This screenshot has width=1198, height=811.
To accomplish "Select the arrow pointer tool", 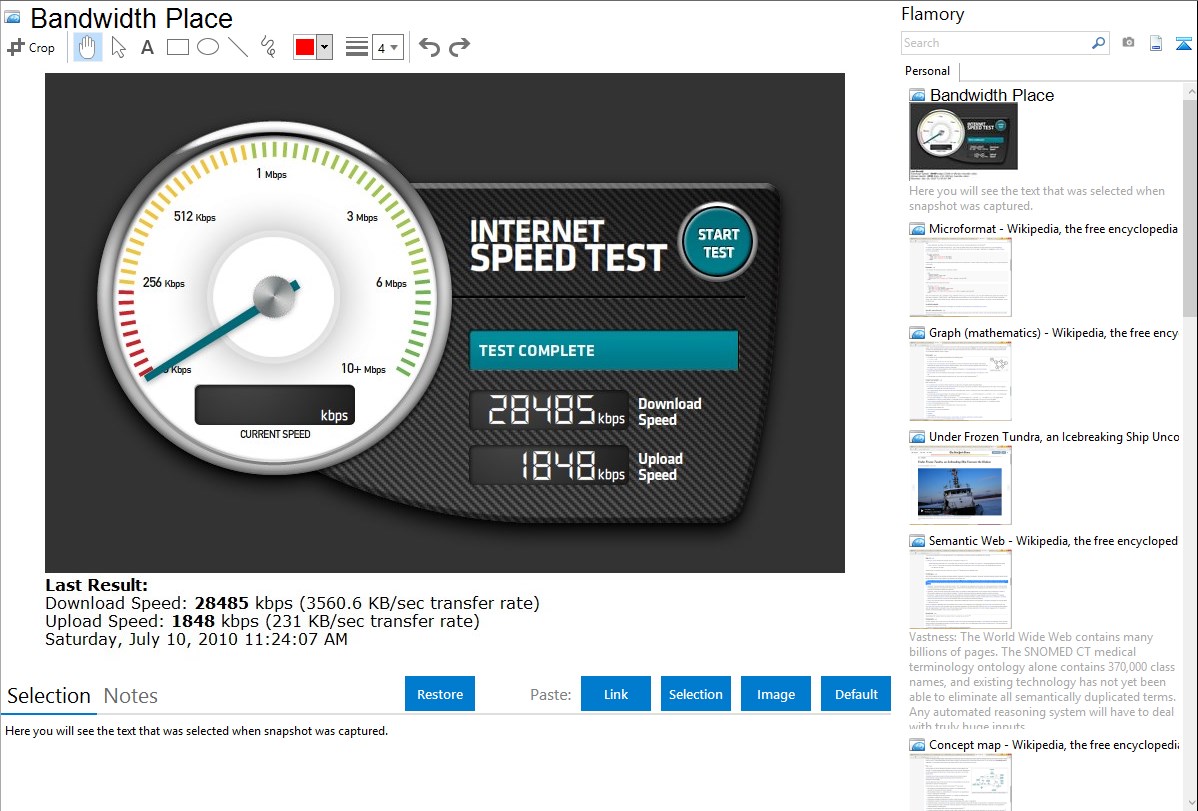I will point(118,47).
